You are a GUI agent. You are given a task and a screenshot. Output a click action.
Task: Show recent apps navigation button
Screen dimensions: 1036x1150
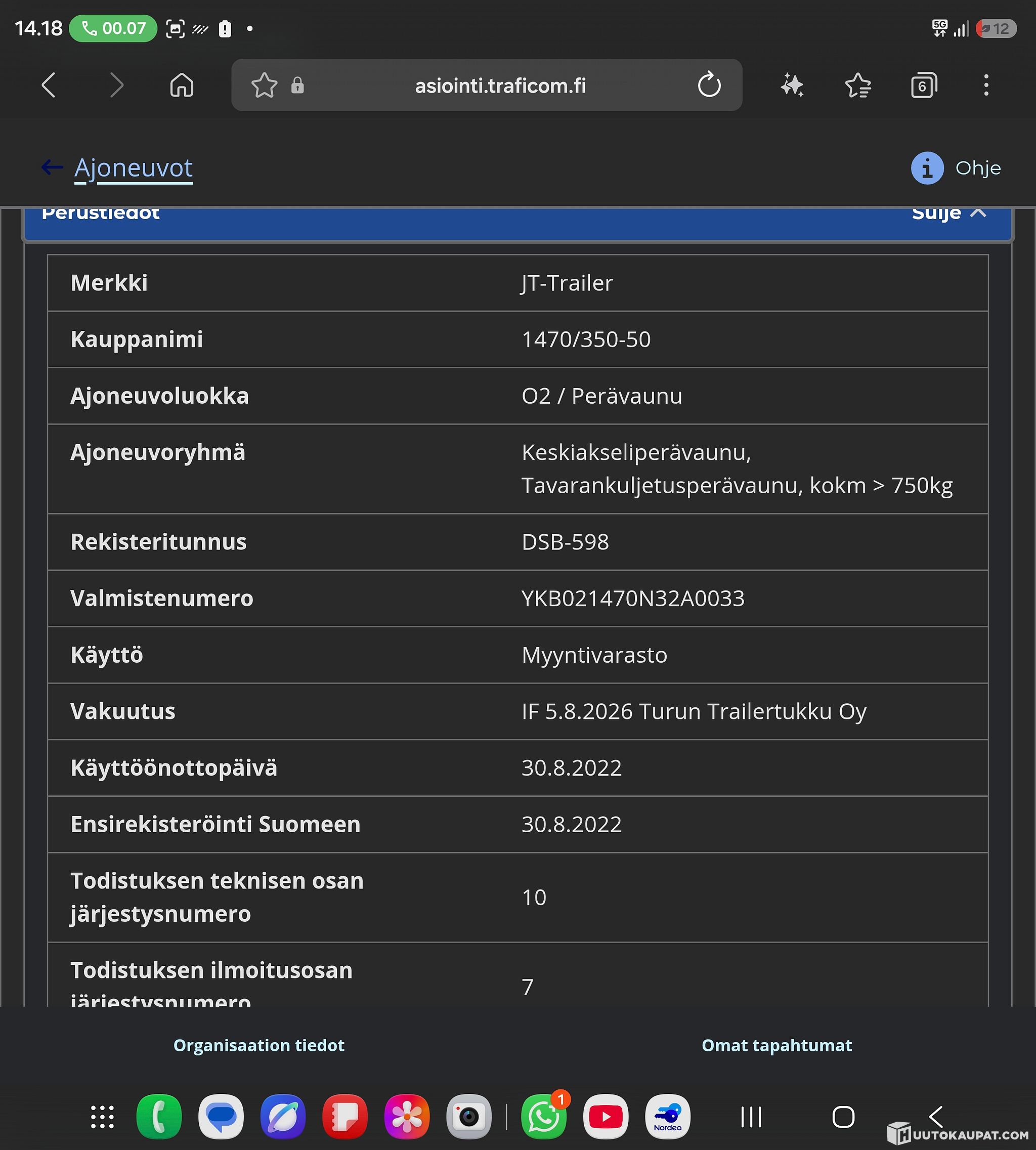[751, 1117]
